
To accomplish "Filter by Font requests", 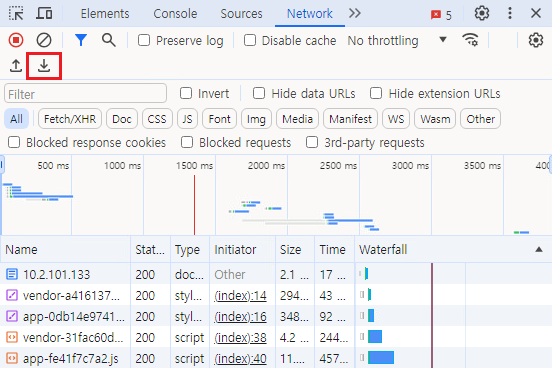I will tap(219, 119).
